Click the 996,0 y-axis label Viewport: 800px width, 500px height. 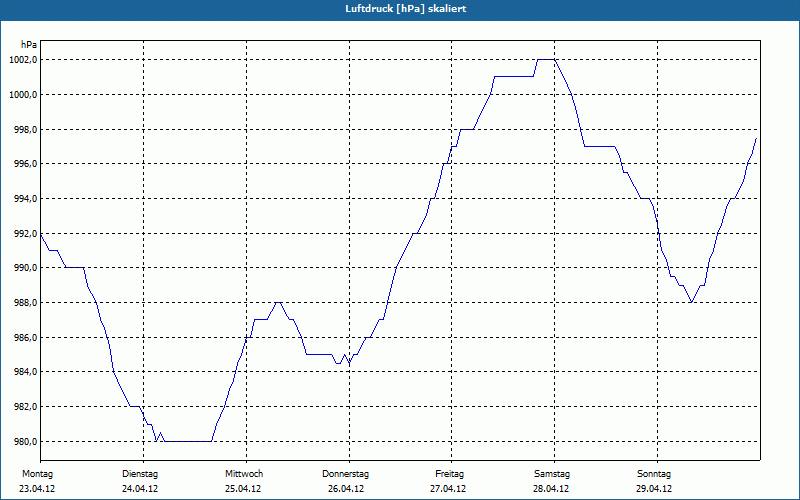[x=25, y=164]
